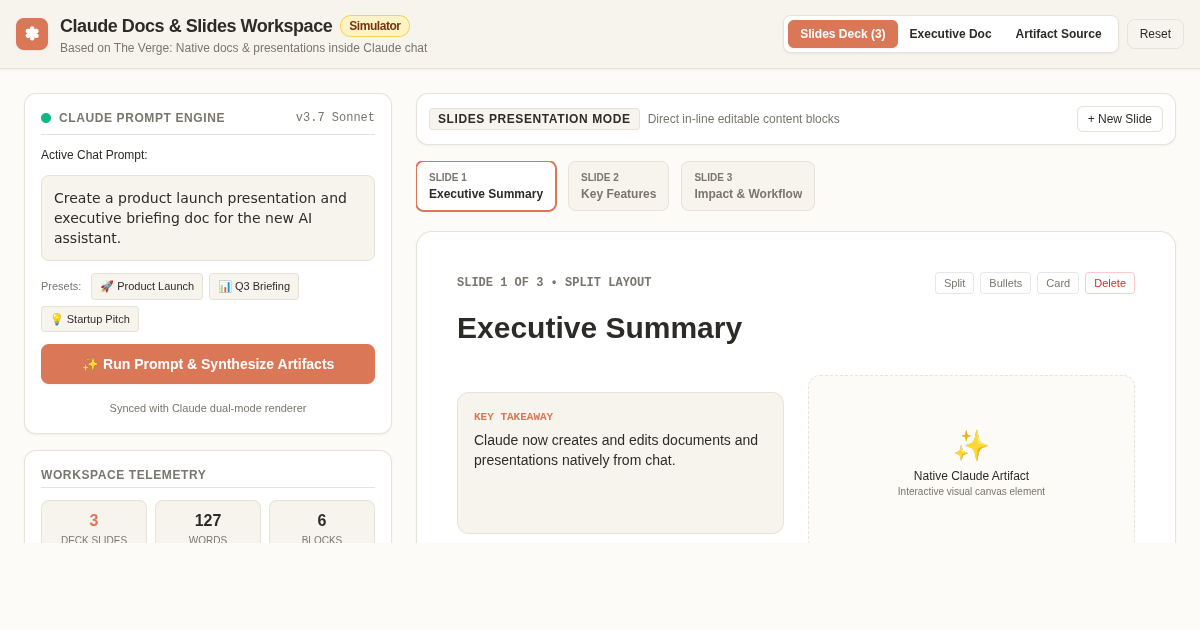Select Slide 1 Executive Summary tab
The image size is (1200, 630).
click(x=486, y=186)
